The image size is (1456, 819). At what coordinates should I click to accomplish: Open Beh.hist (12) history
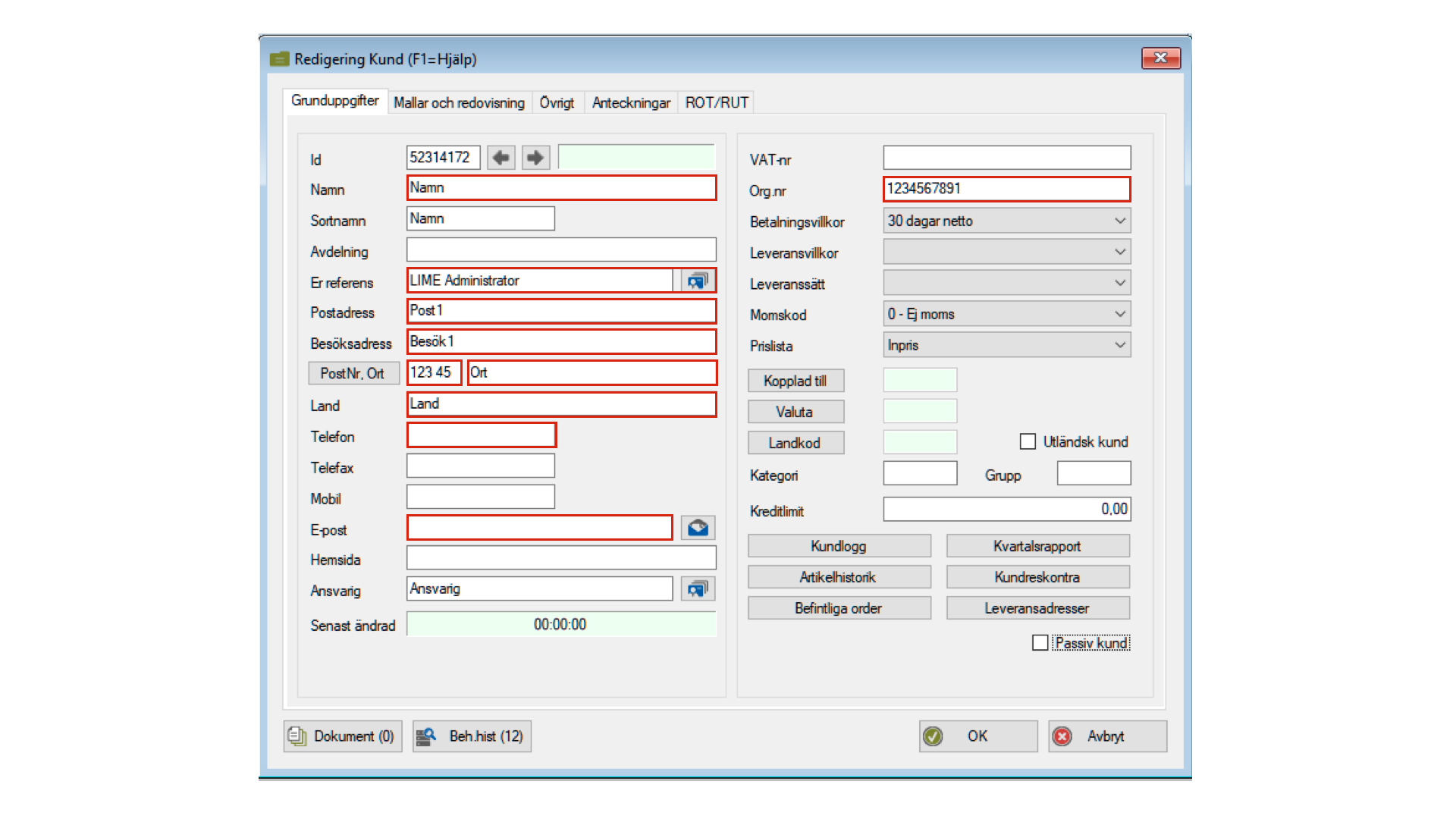472,736
